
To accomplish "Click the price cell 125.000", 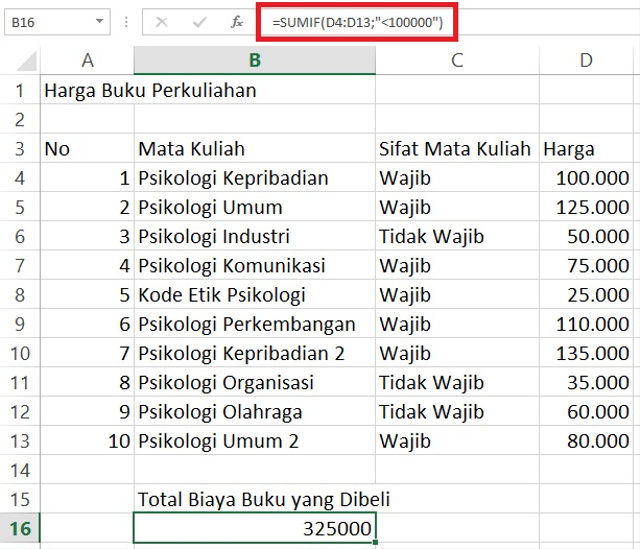I will (x=586, y=207).
